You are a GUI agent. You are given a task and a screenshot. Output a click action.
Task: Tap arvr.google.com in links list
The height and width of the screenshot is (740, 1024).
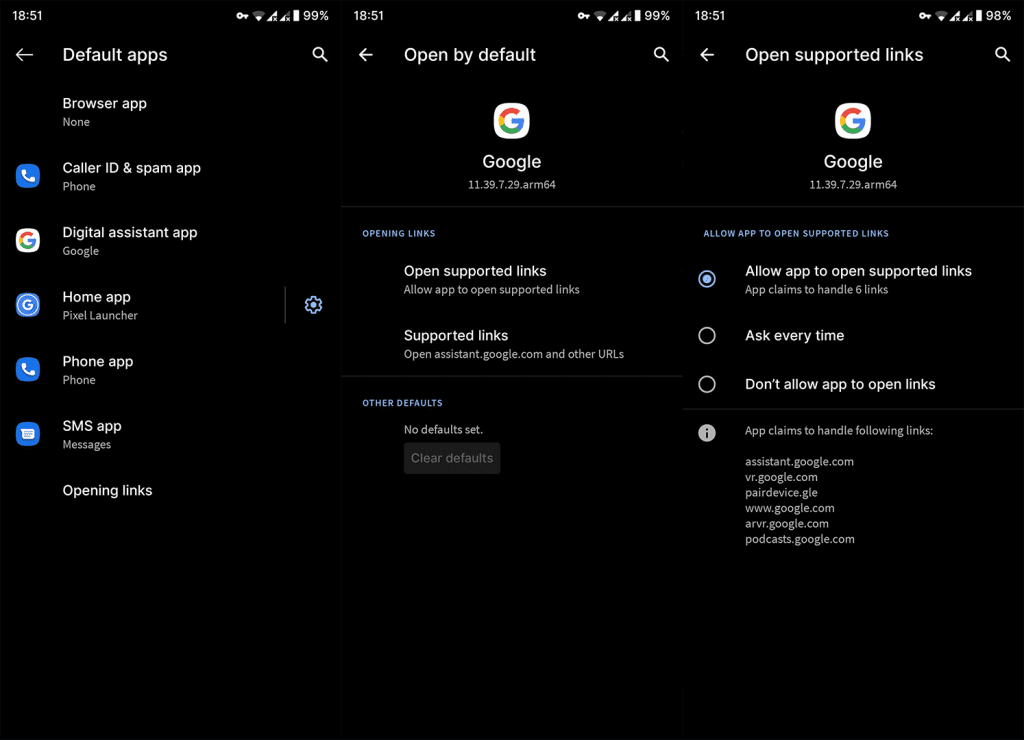point(787,524)
